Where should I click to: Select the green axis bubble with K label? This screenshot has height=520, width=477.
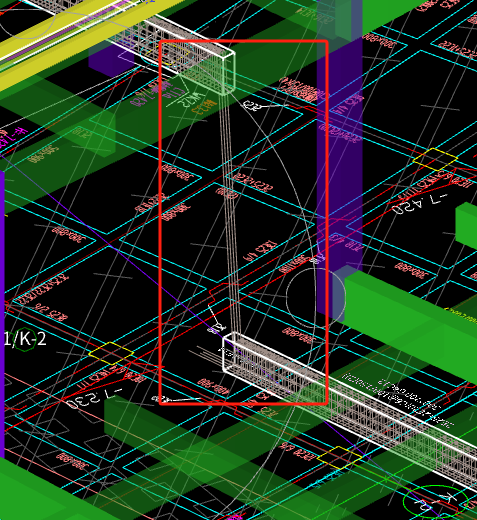[435, 502]
